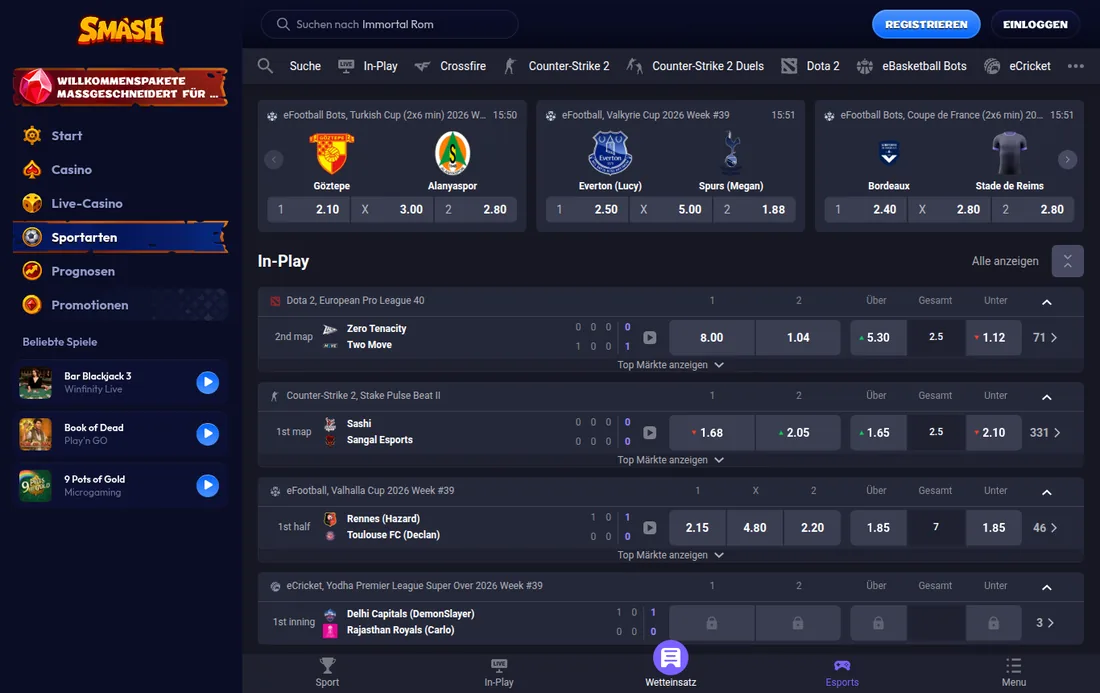Image resolution: width=1100 pixels, height=693 pixels.
Task: Open more categories ellipsis menu
Action: coord(1075,66)
